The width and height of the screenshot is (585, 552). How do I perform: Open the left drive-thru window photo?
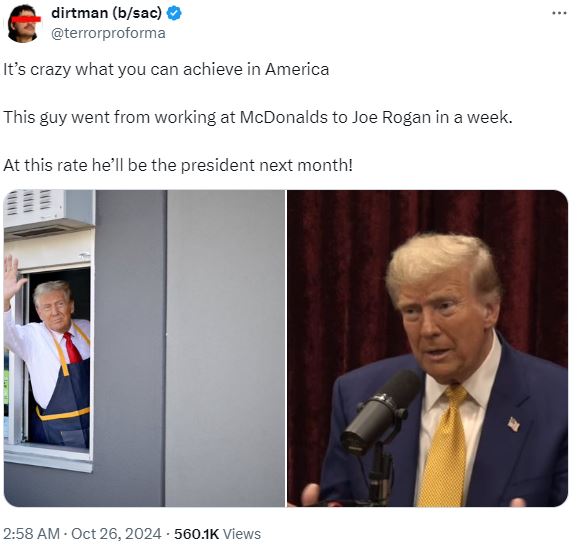click(x=144, y=348)
